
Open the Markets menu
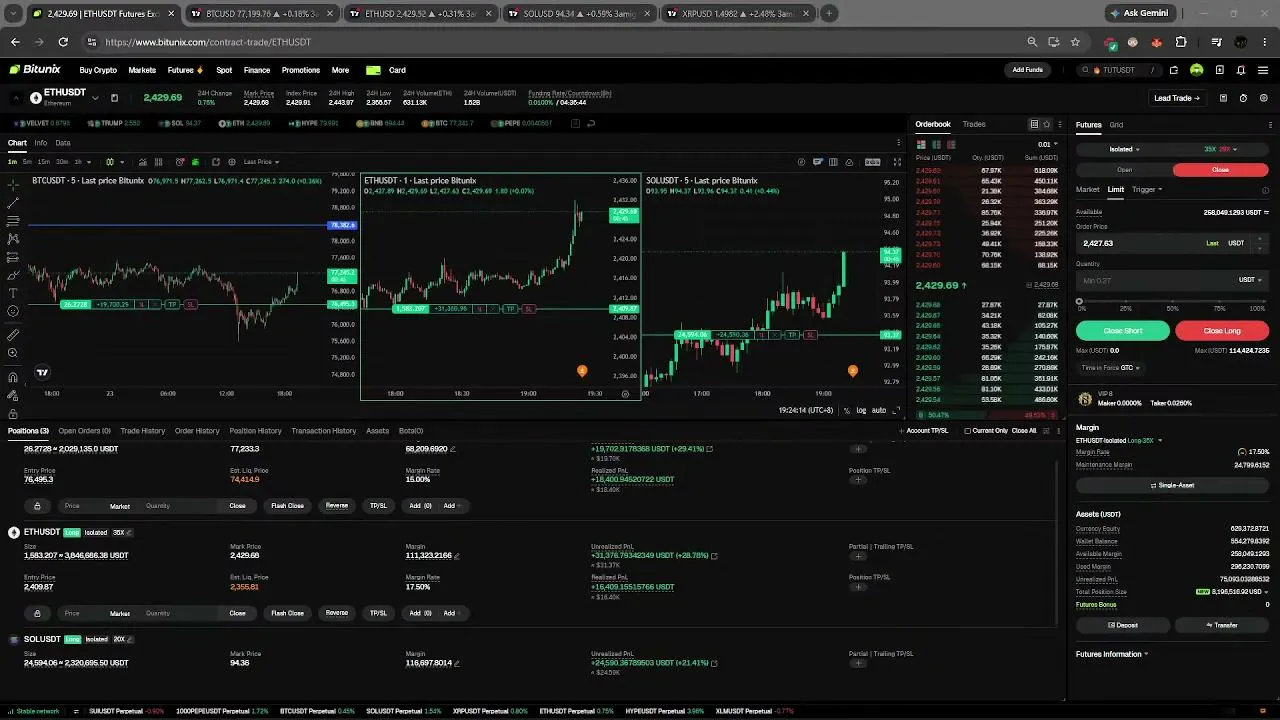[142, 70]
